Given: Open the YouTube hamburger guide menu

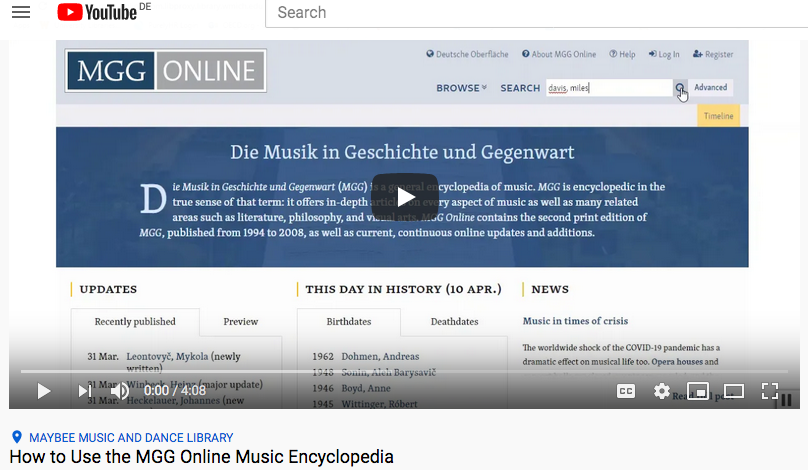Looking at the screenshot, I should click(20, 13).
